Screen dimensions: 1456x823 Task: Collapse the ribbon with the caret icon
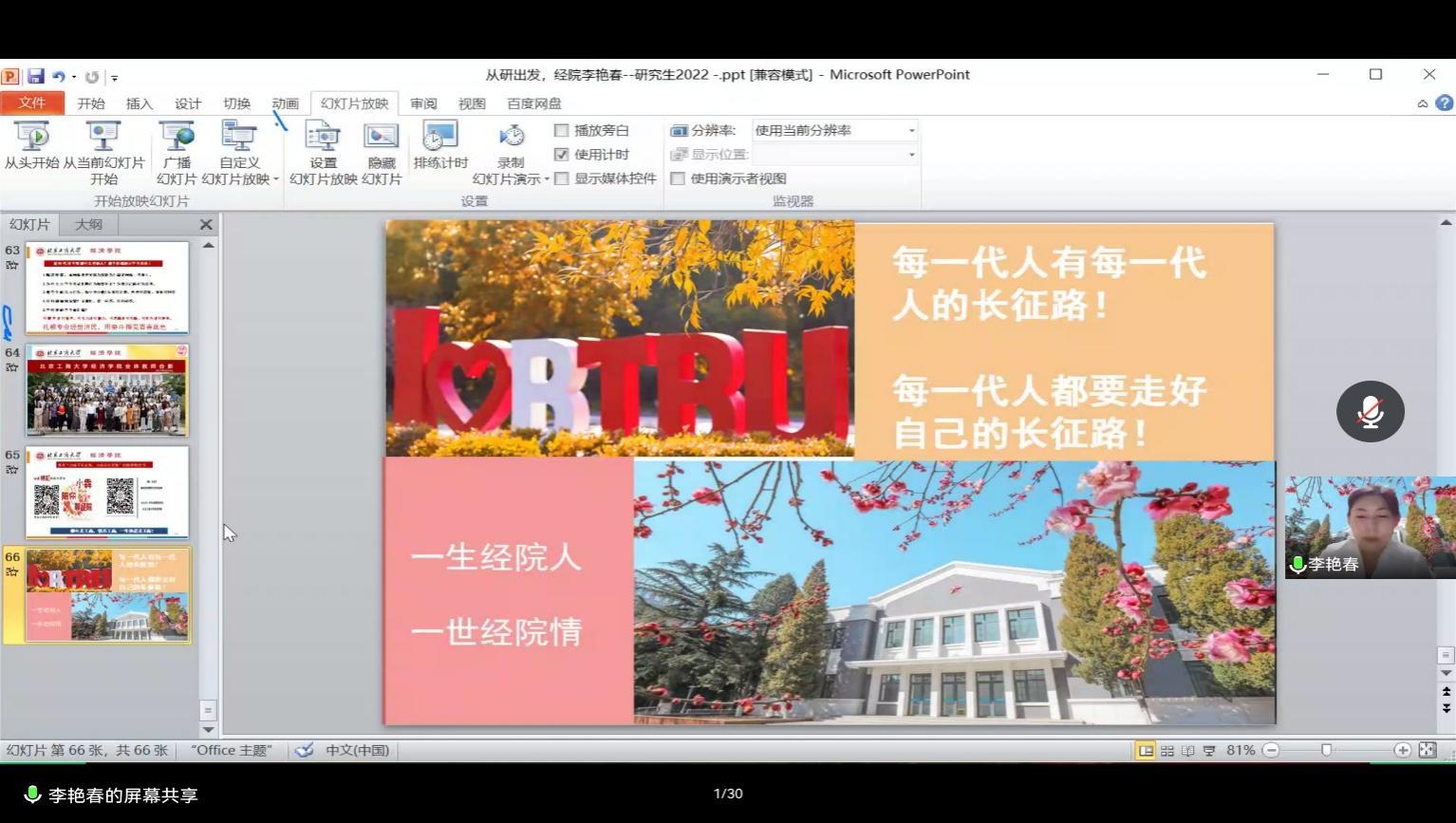coord(1423,103)
